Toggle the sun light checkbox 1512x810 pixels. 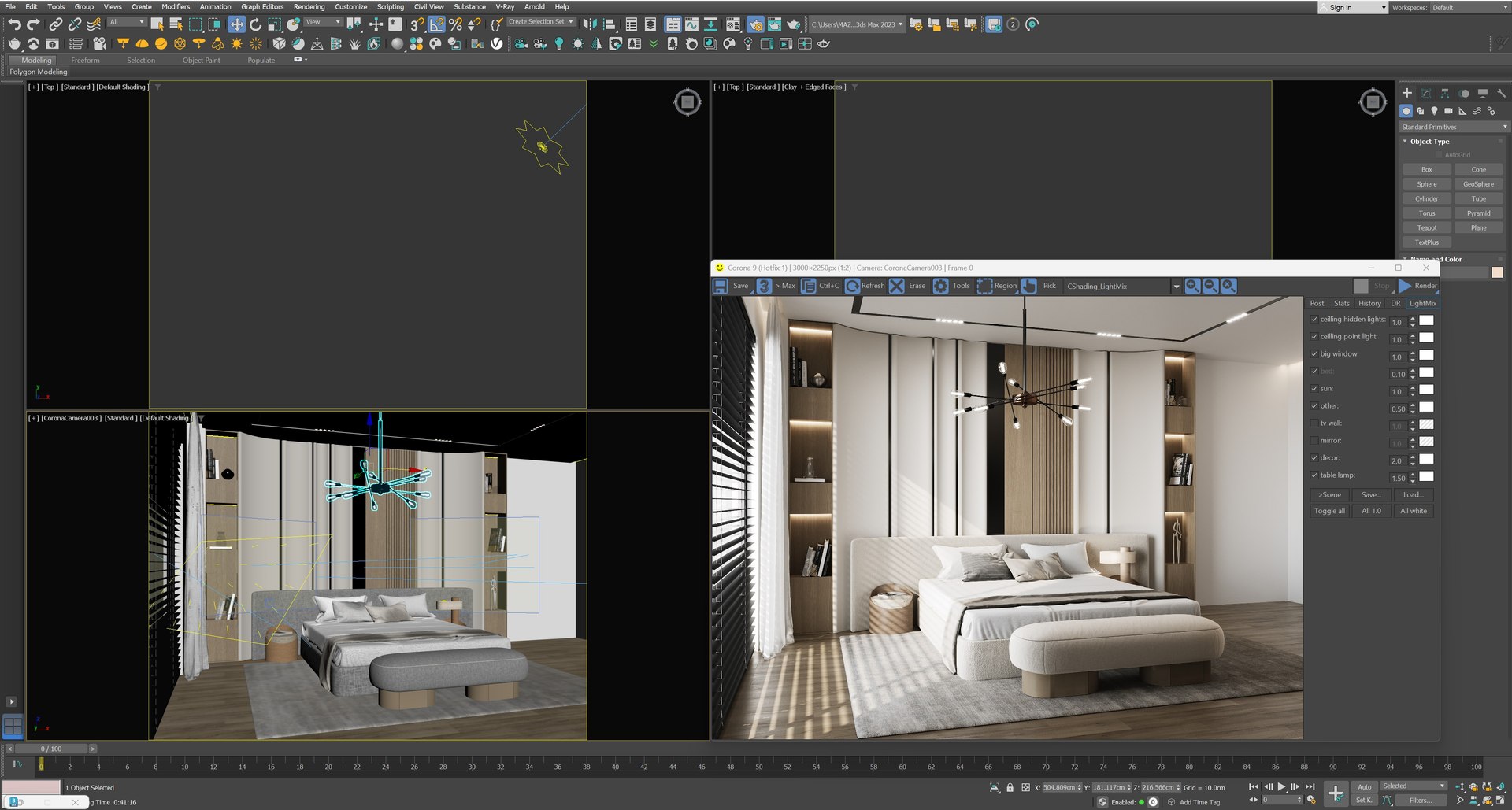coord(1314,389)
